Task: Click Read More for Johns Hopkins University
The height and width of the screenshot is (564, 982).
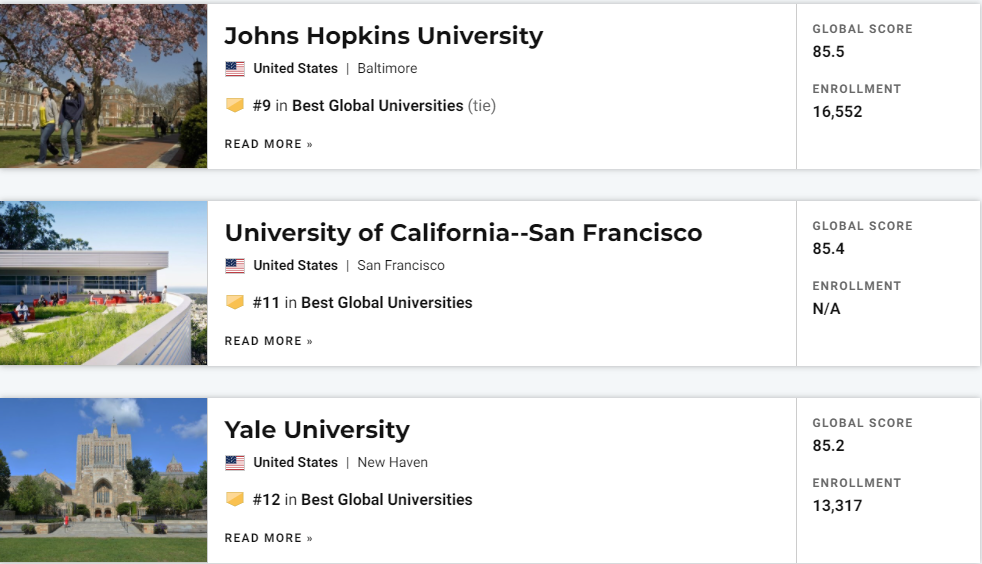Action: point(268,144)
